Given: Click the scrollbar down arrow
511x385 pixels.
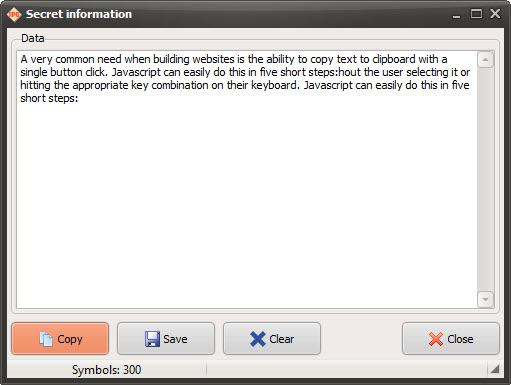Looking at the screenshot, I should click(485, 299).
